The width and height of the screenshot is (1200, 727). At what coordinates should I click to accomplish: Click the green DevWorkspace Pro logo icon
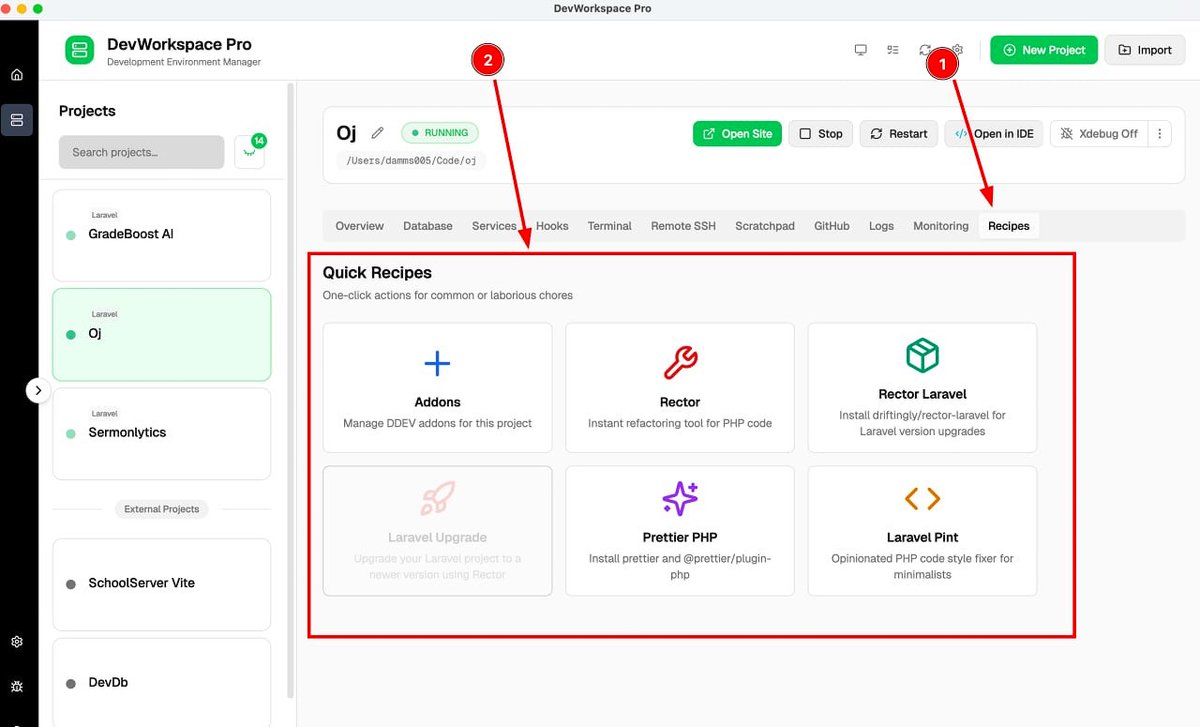(79, 50)
